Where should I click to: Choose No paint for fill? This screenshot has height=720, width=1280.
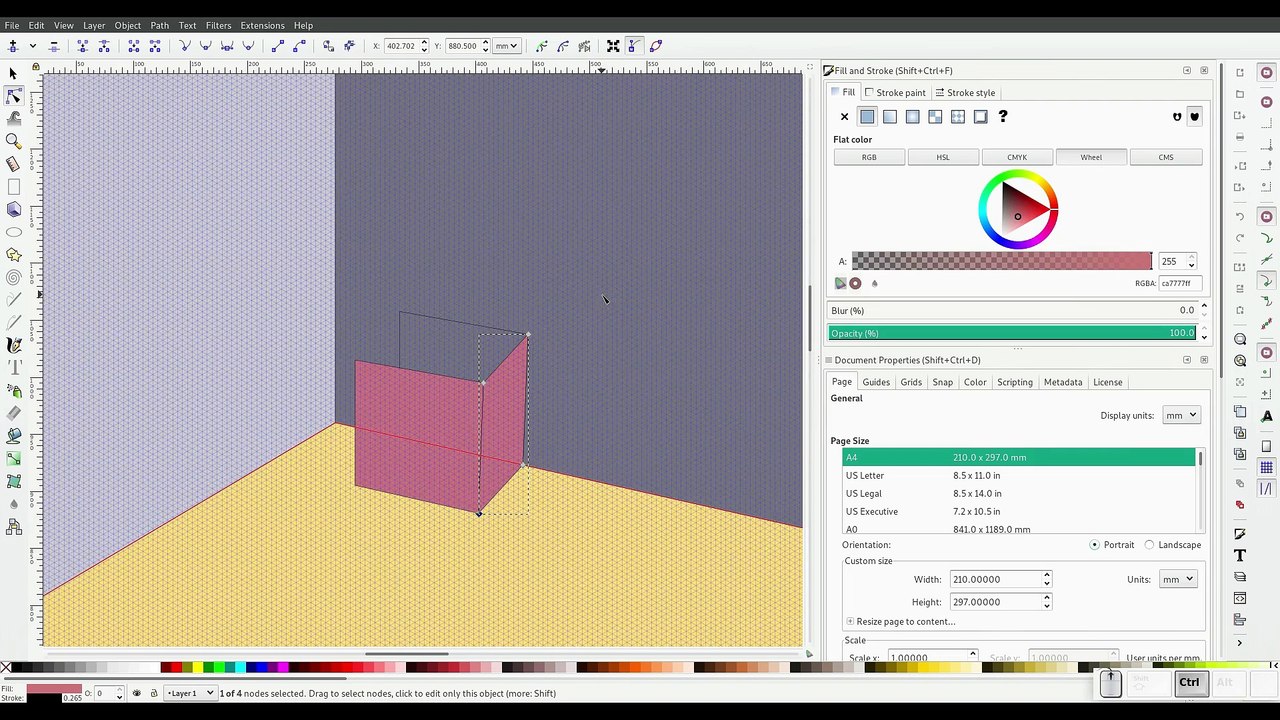point(844,117)
